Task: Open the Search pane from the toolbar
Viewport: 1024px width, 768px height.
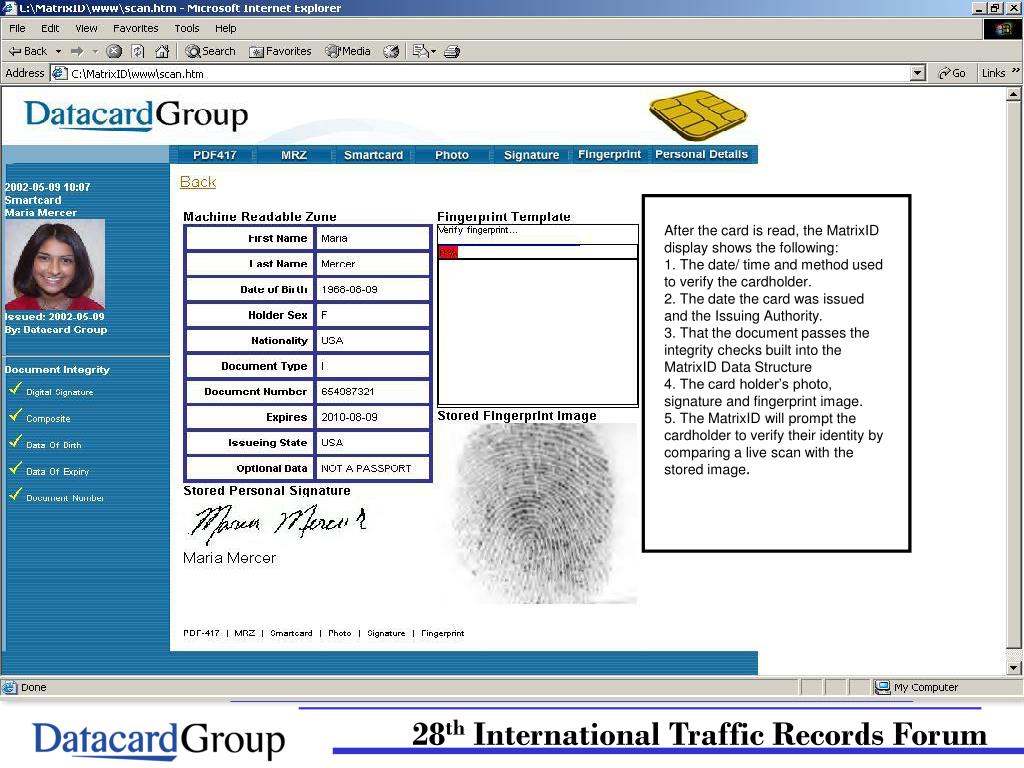Action: pos(210,51)
